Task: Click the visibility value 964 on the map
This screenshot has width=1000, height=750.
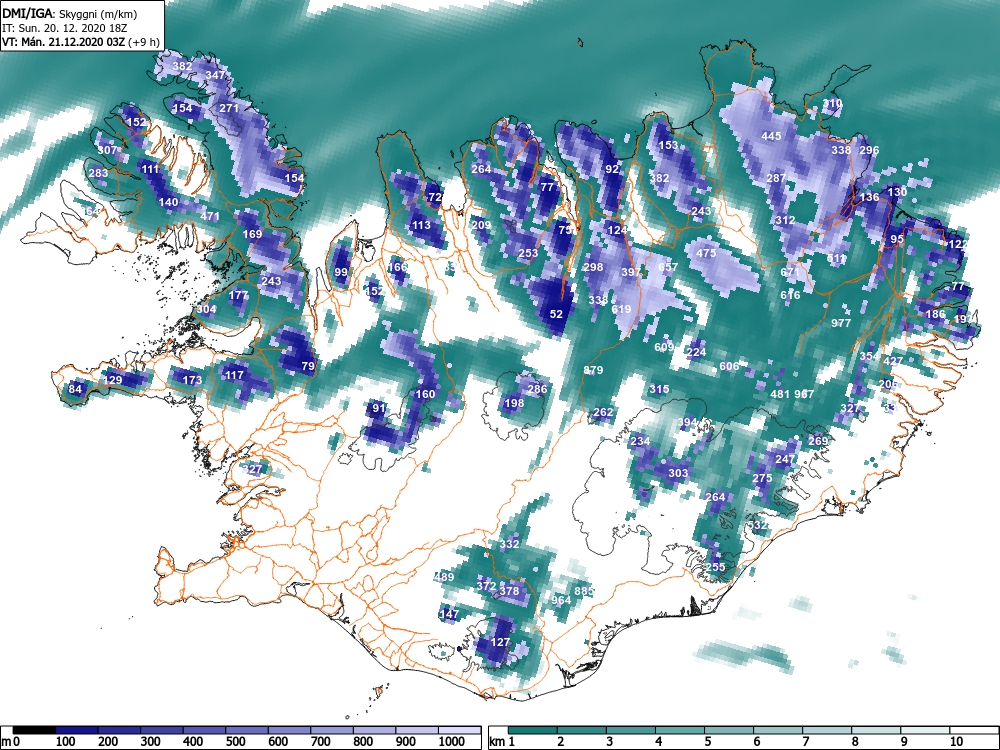Action: 561,600
